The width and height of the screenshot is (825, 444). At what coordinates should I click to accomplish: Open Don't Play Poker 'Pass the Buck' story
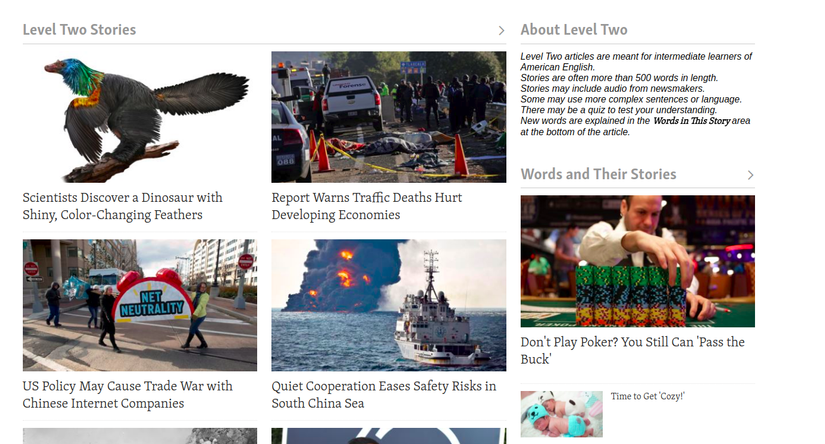click(x=632, y=350)
